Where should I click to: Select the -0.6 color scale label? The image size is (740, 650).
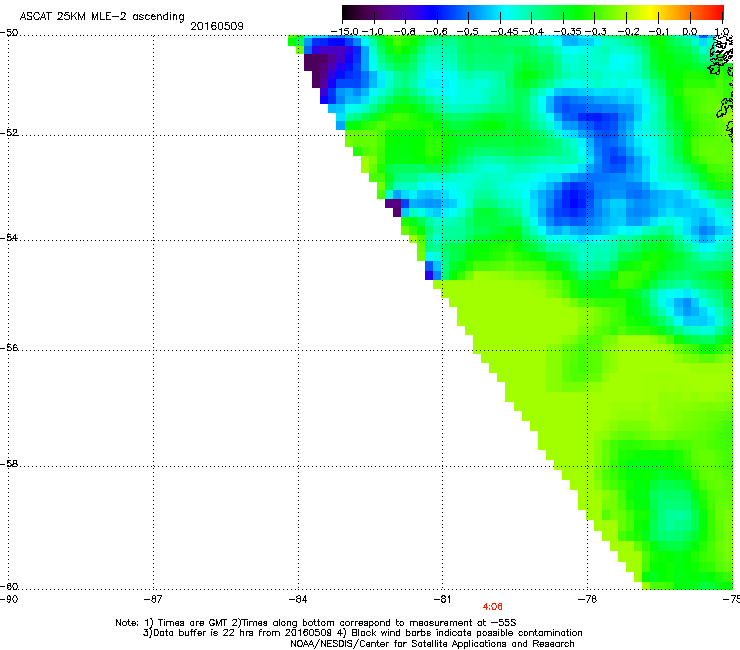[437, 32]
